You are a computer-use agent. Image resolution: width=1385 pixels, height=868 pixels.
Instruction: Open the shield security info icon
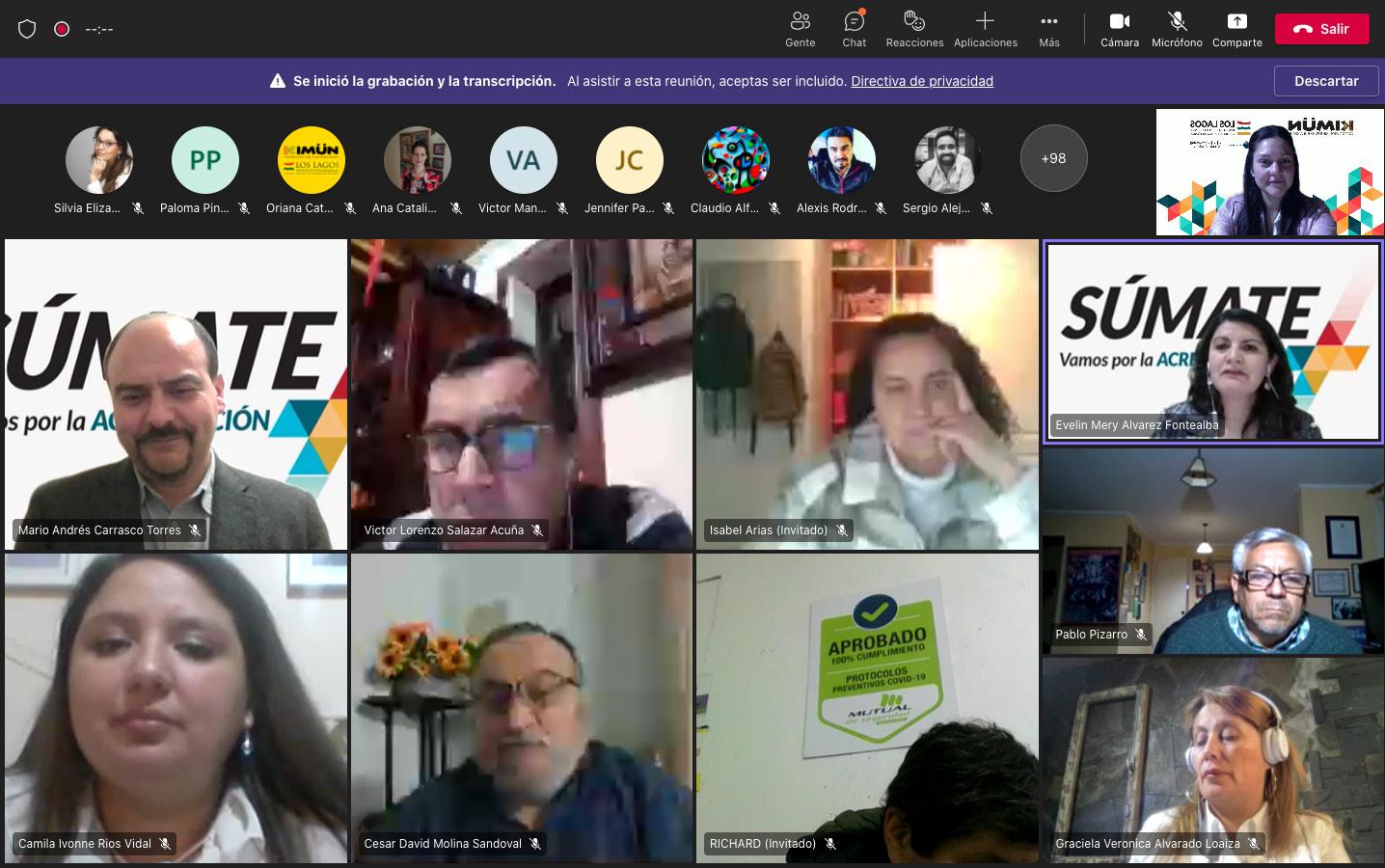click(x=27, y=29)
